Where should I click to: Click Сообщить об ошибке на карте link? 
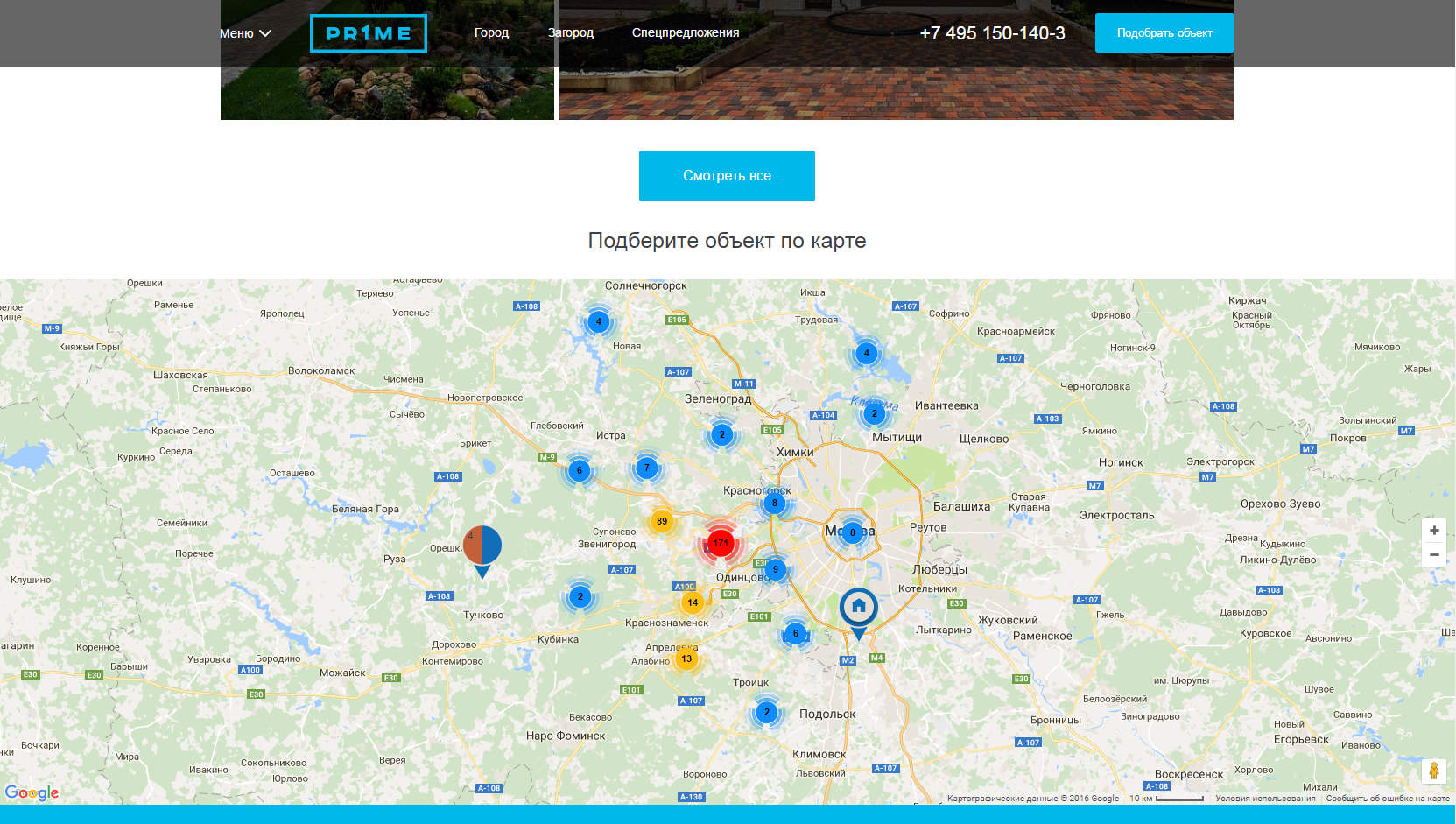[x=1388, y=799]
